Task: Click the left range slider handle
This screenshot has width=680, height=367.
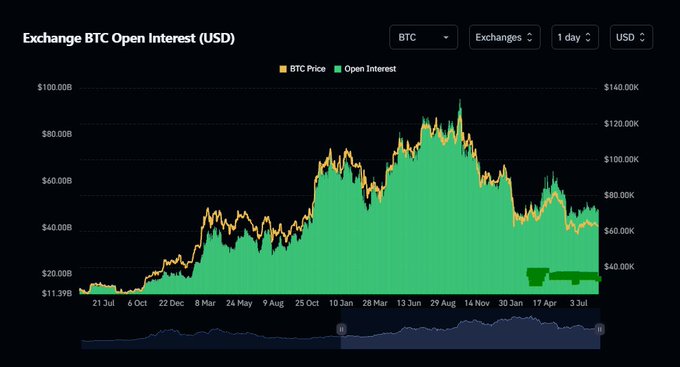Action: pos(341,329)
